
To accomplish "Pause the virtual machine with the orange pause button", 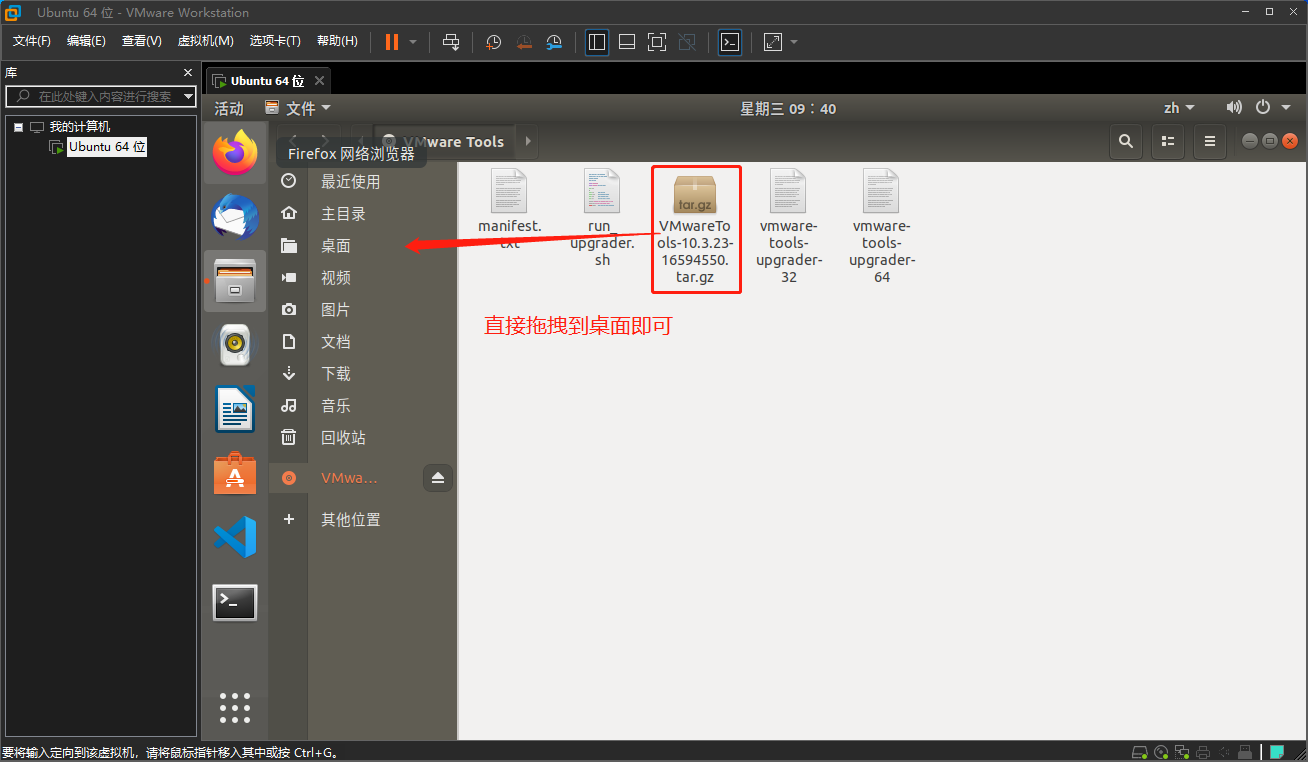I will coord(391,42).
